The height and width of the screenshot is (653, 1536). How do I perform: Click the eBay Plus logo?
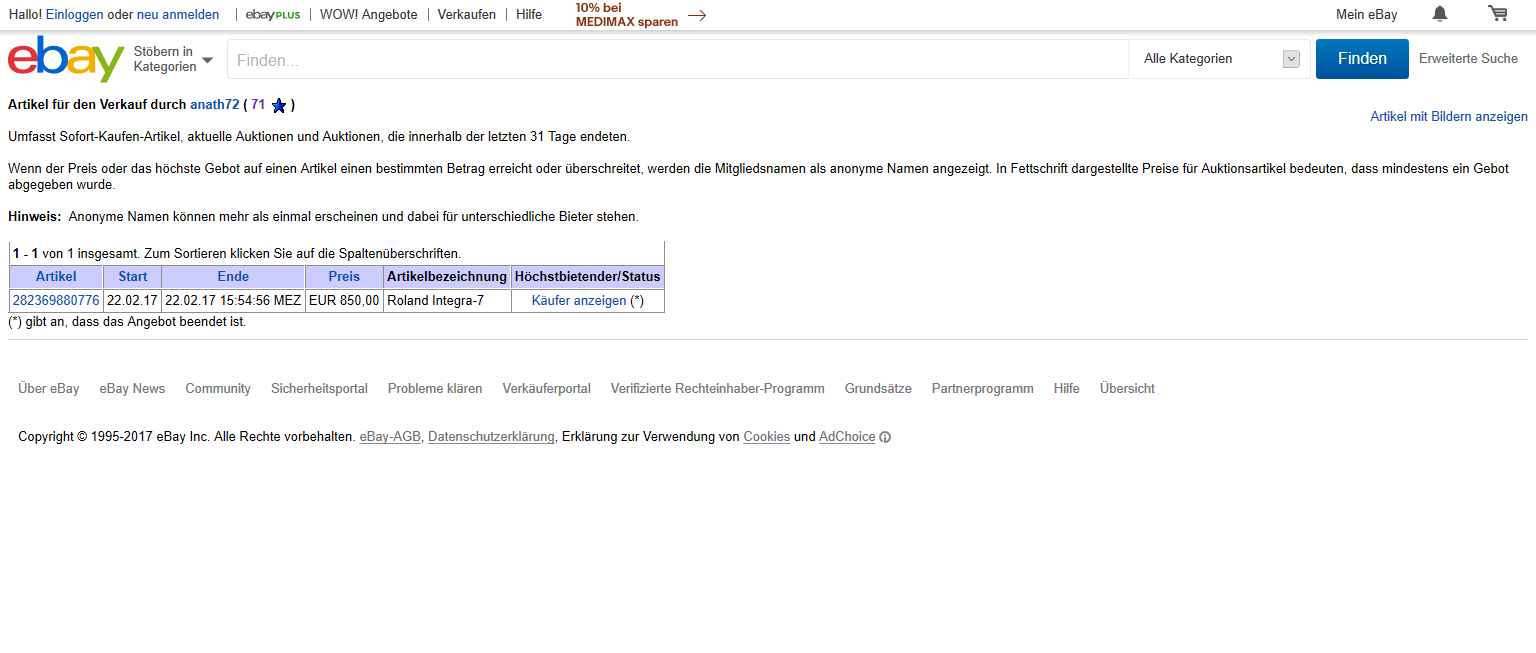tap(273, 15)
